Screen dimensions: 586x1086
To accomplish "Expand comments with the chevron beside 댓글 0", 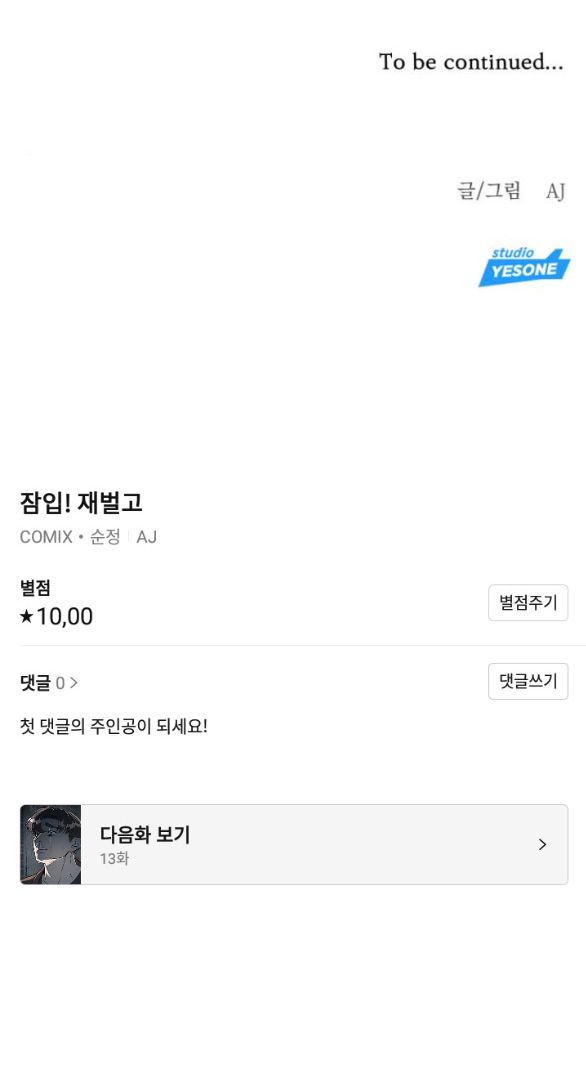I will pyautogui.click(x=74, y=683).
